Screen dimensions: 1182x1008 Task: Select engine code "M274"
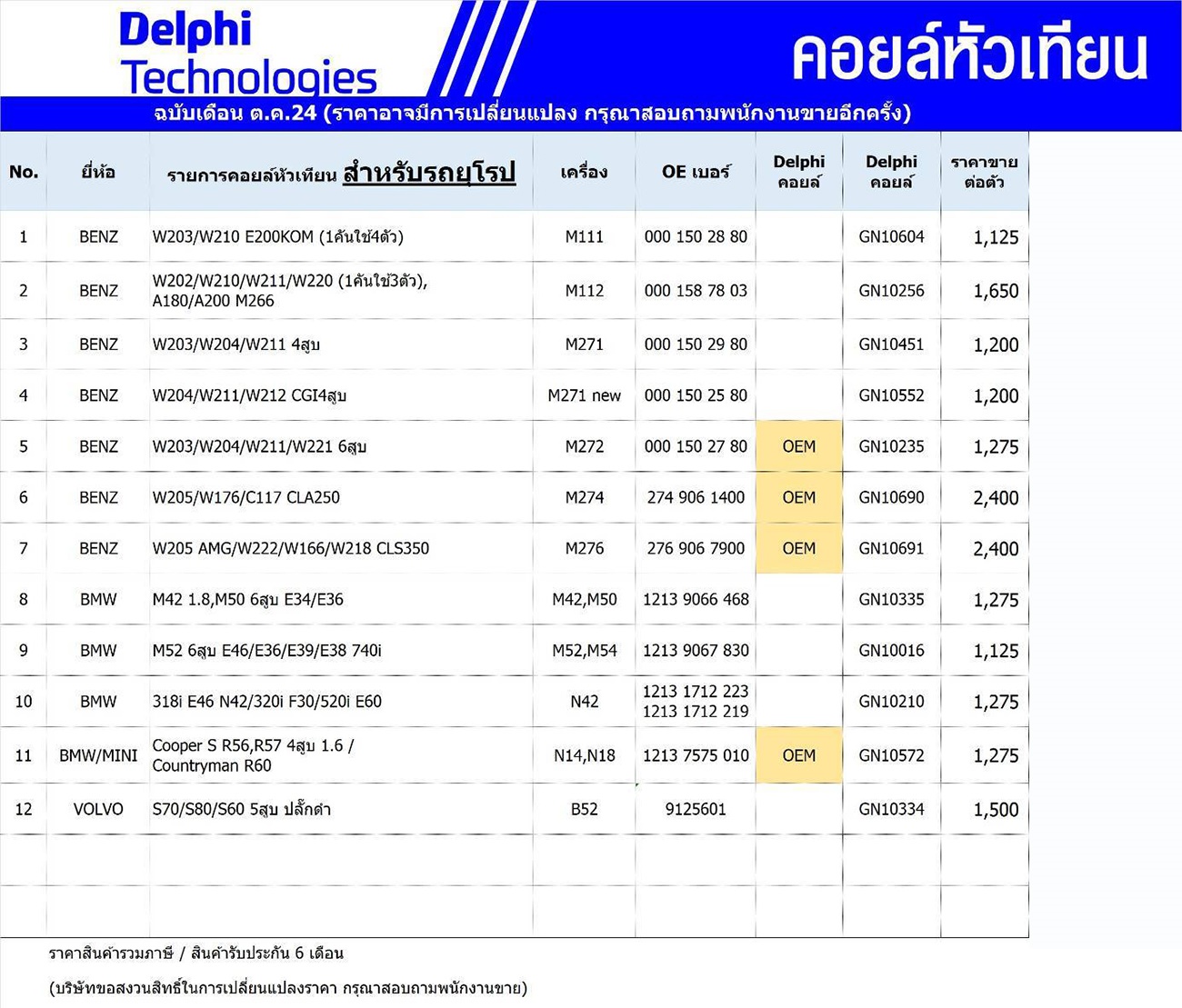[585, 497]
